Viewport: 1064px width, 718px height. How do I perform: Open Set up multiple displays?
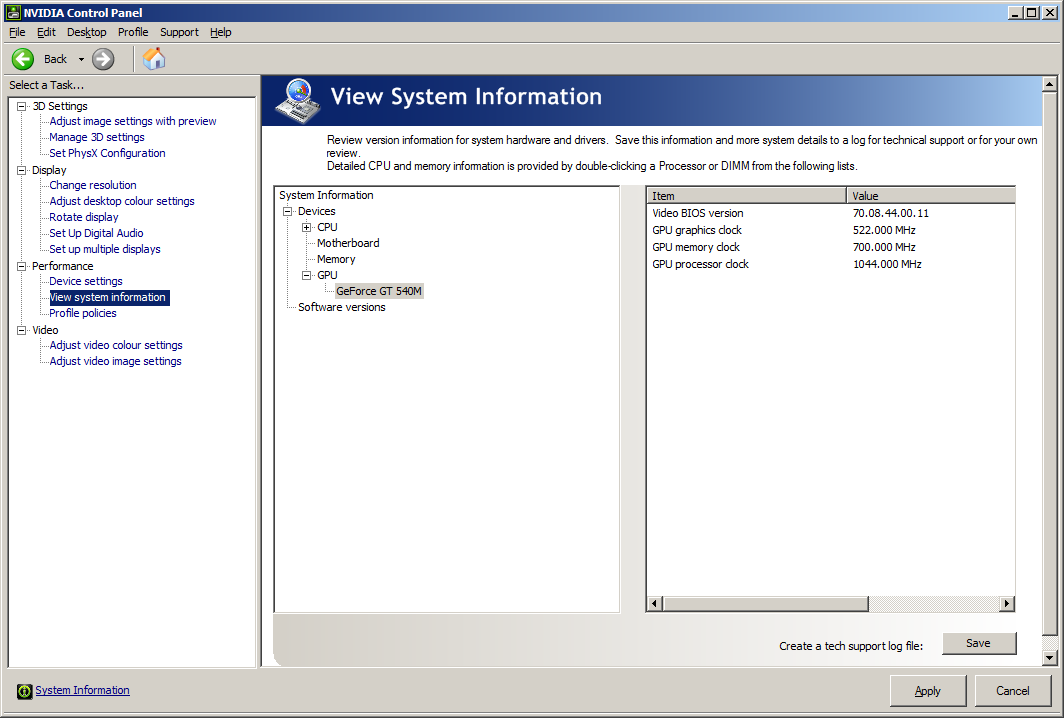pyautogui.click(x=105, y=249)
